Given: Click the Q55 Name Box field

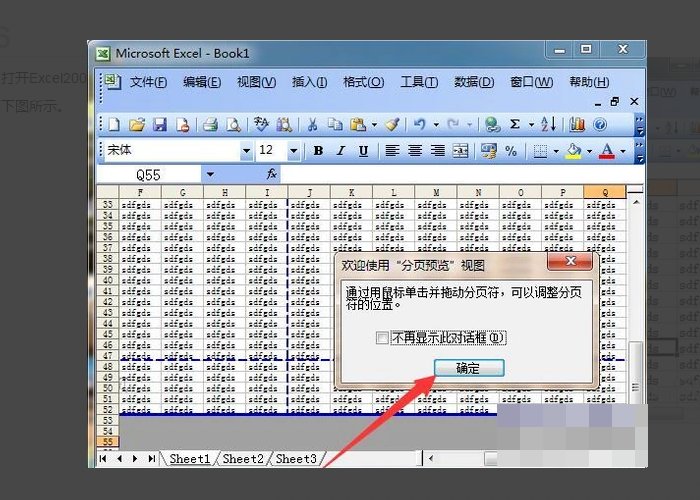Looking at the screenshot, I should click(149, 175).
